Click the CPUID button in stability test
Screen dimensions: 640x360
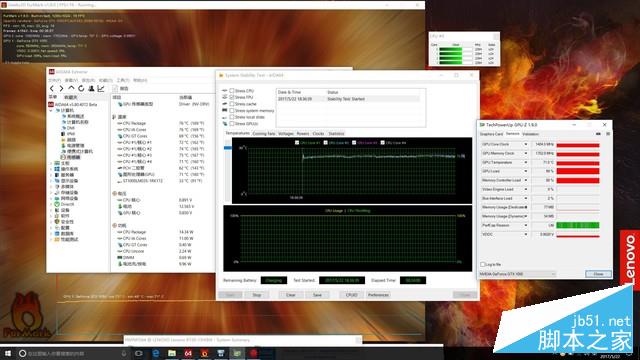pos(351,295)
